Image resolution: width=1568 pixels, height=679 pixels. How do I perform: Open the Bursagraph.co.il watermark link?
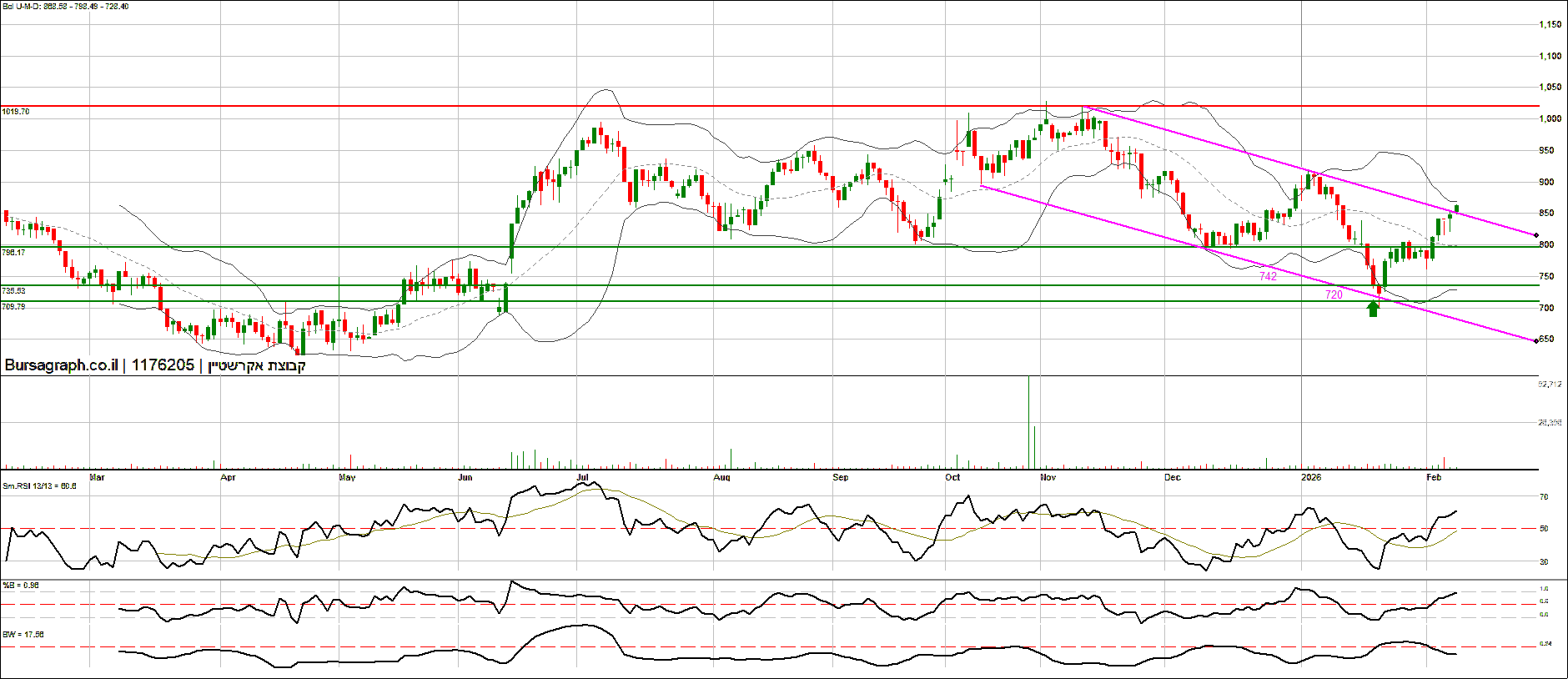pyautogui.click(x=61, y=365)
